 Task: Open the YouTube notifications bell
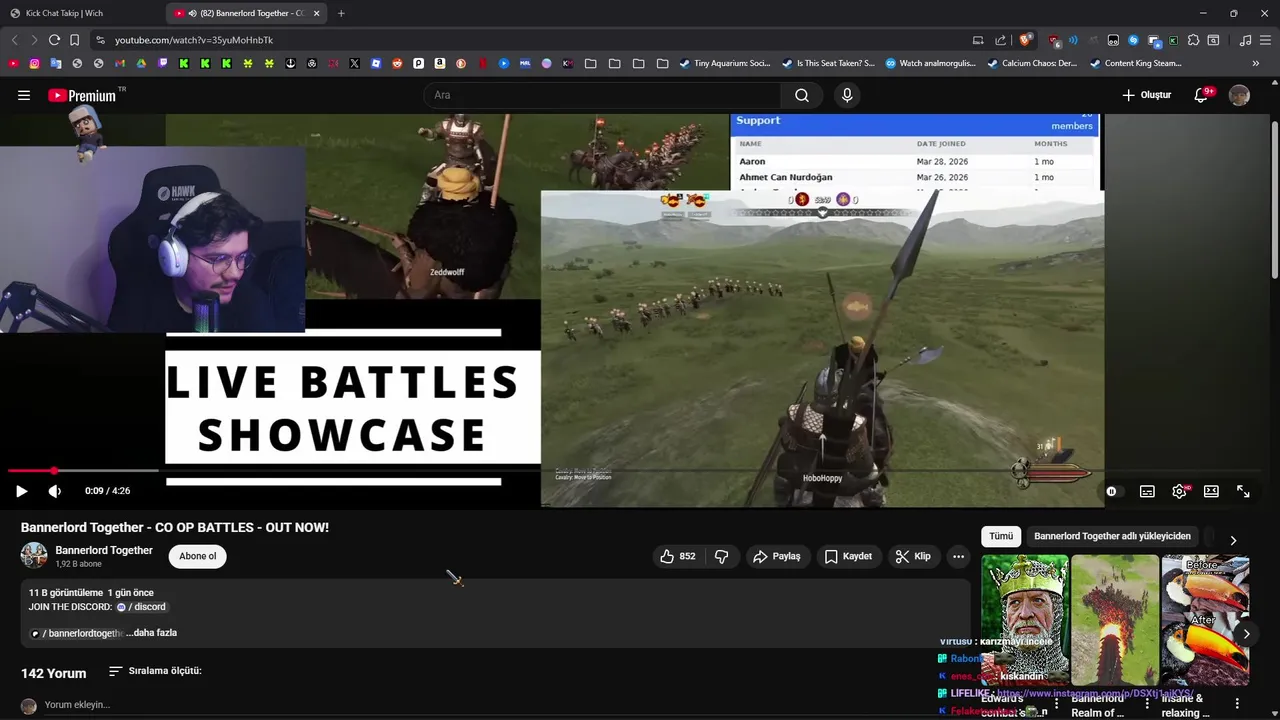click(x=1201, y=95)
